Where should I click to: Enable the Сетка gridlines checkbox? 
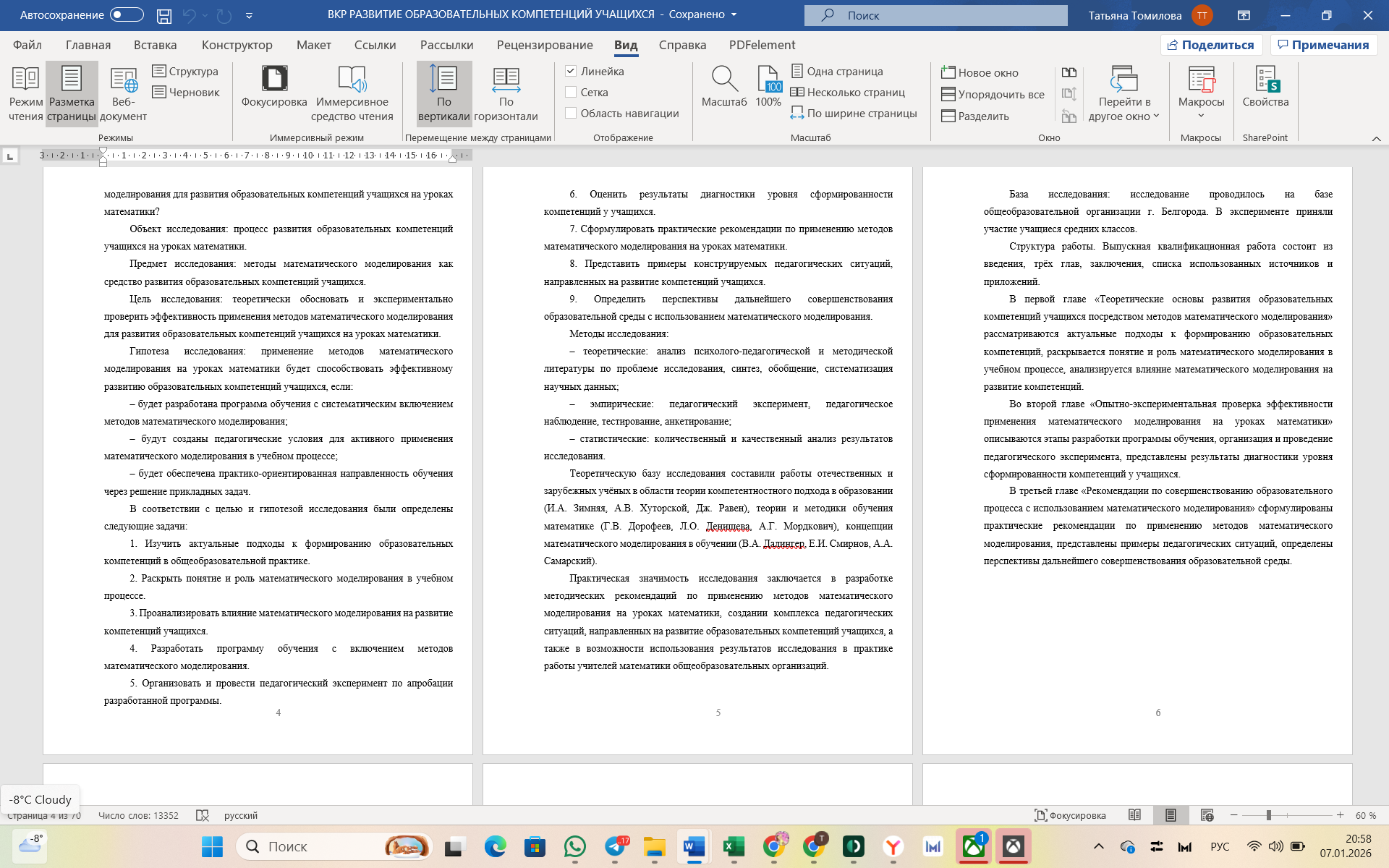[x=571, y=92]
